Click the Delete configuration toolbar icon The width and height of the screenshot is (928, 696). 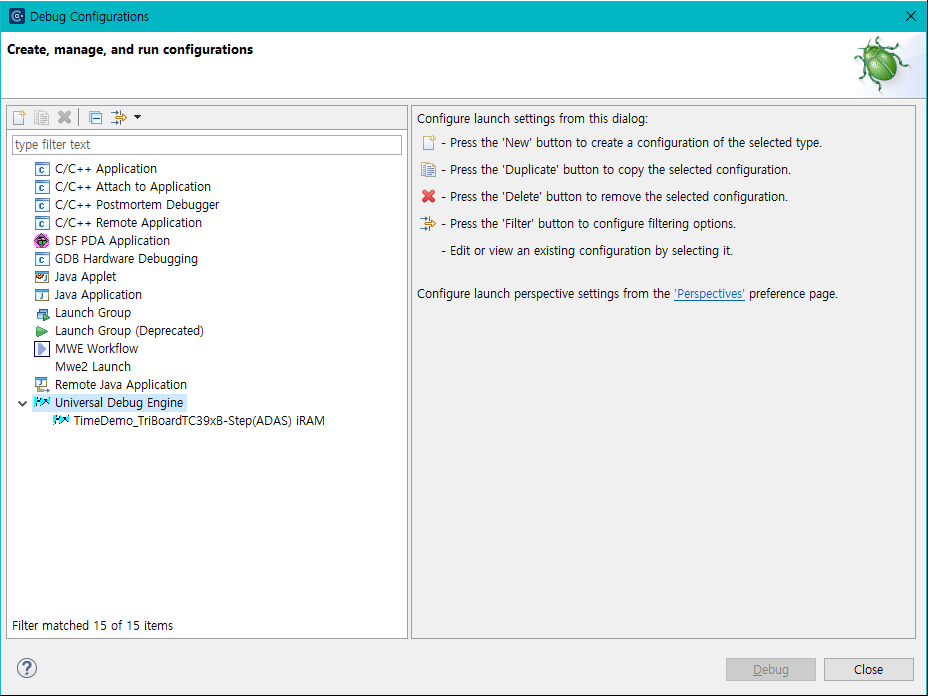65,117
